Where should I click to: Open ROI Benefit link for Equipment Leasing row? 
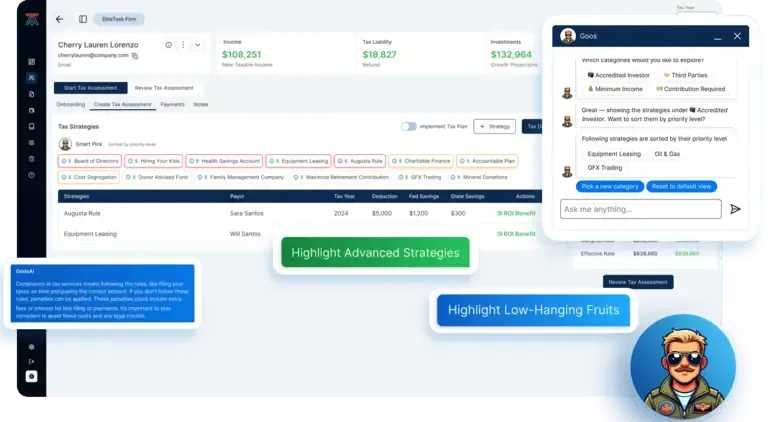point(516,234)
